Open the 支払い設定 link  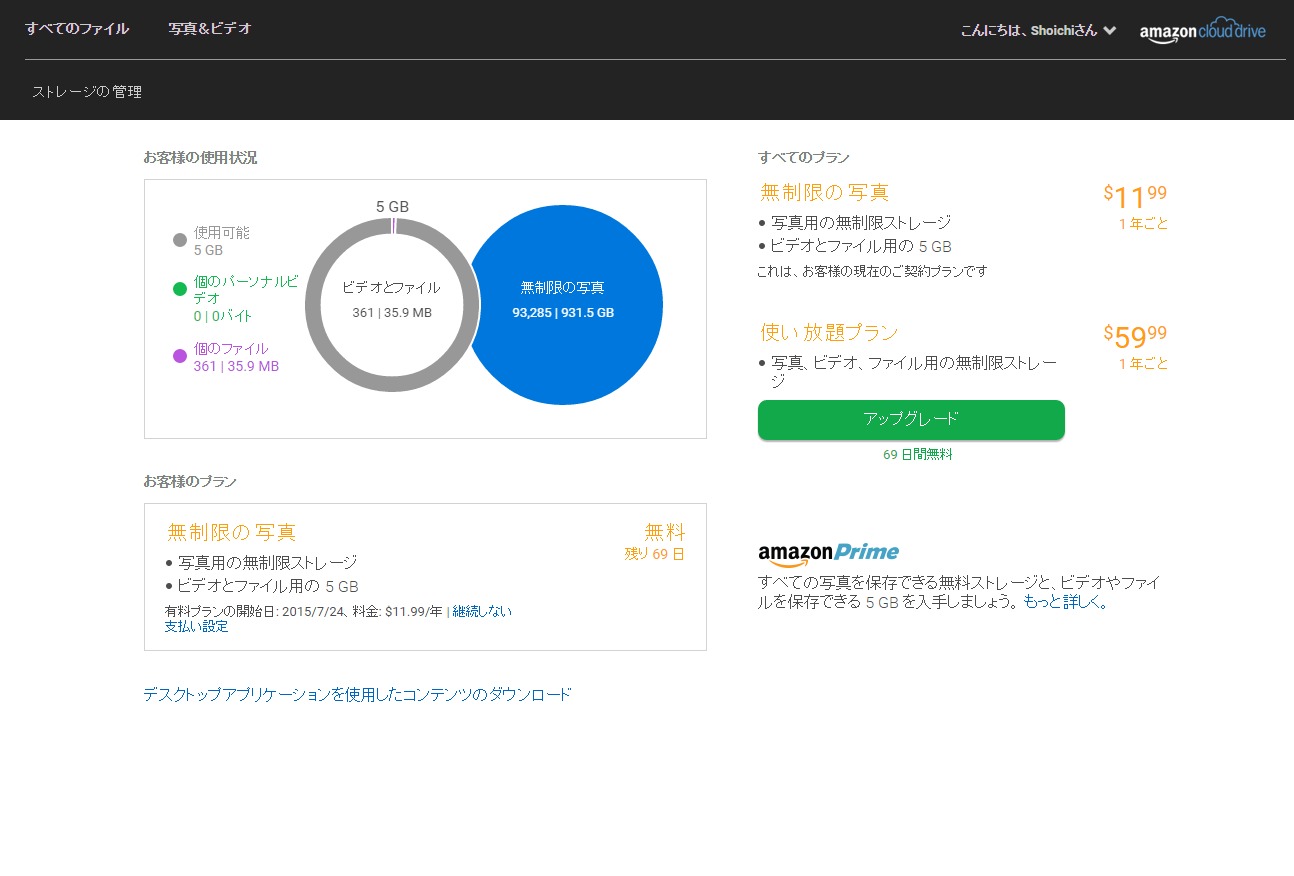pyautogui.click(x=196, y=627)
